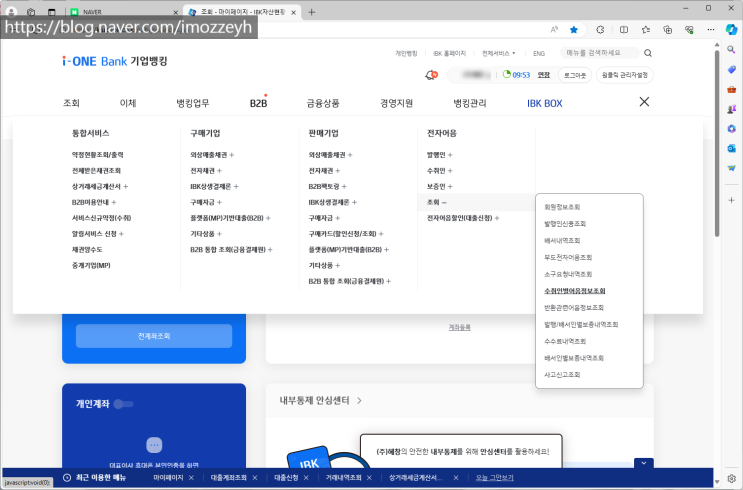Open the tab actions menu icon
The width and height of the screenshot is (743, 490).
coord(52,12)
